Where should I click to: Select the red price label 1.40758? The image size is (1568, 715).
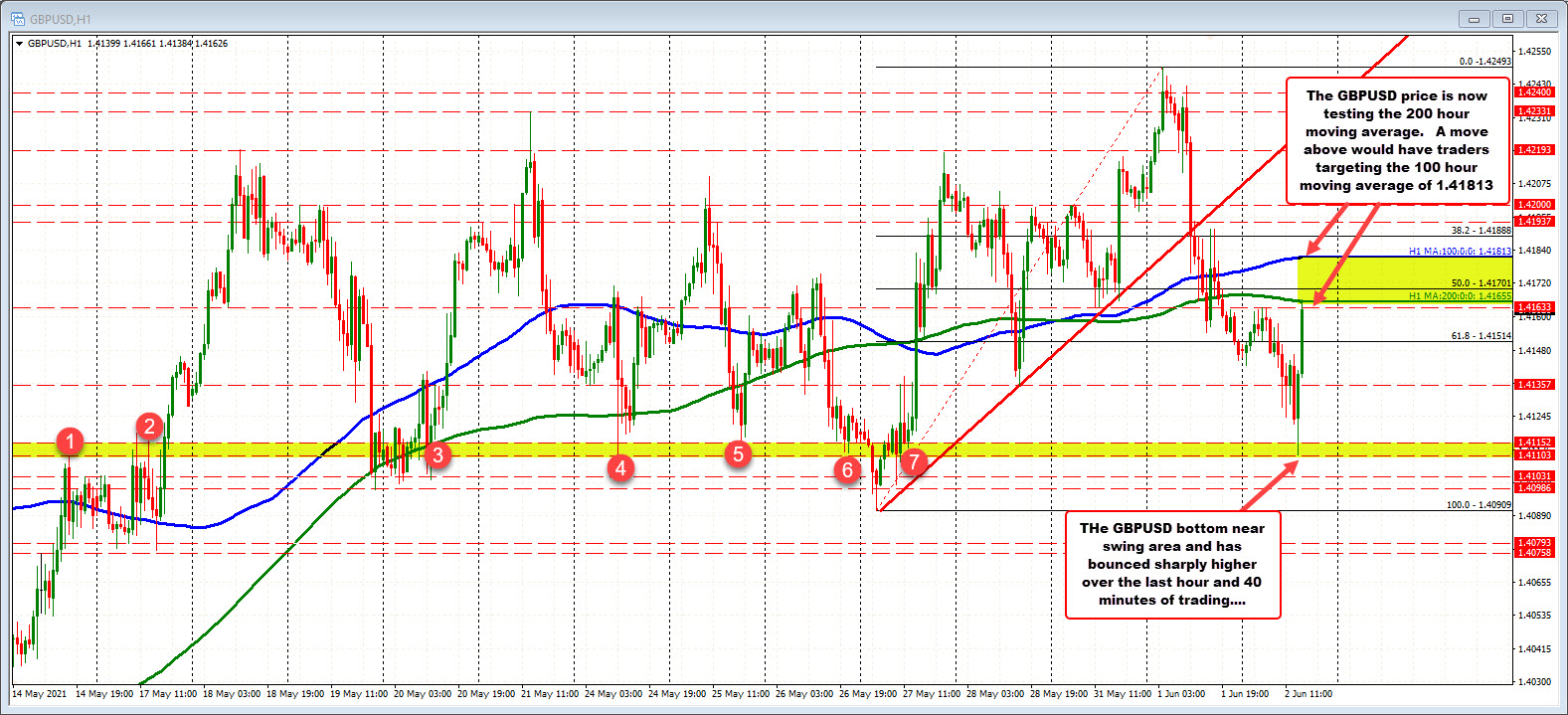click(x=1533, y=552)
